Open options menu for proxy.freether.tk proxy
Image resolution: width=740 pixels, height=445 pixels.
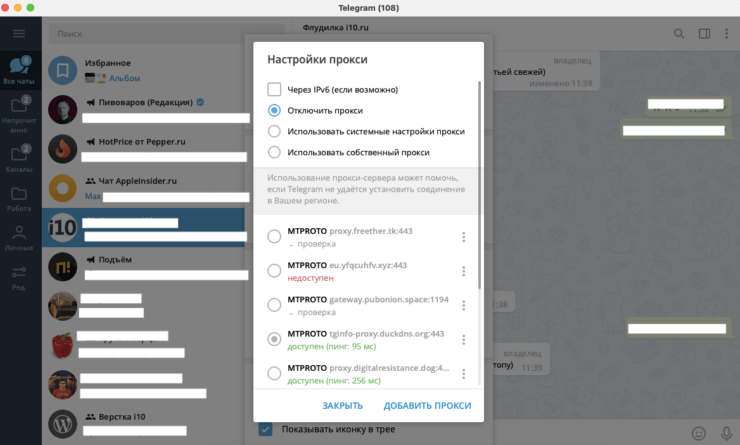tap(463, 237)
